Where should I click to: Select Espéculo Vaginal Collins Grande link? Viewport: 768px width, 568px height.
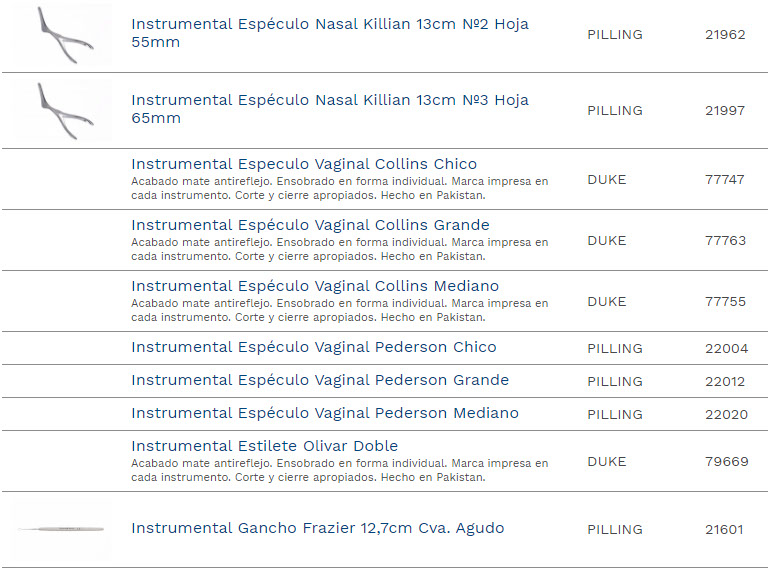[310, 225]
